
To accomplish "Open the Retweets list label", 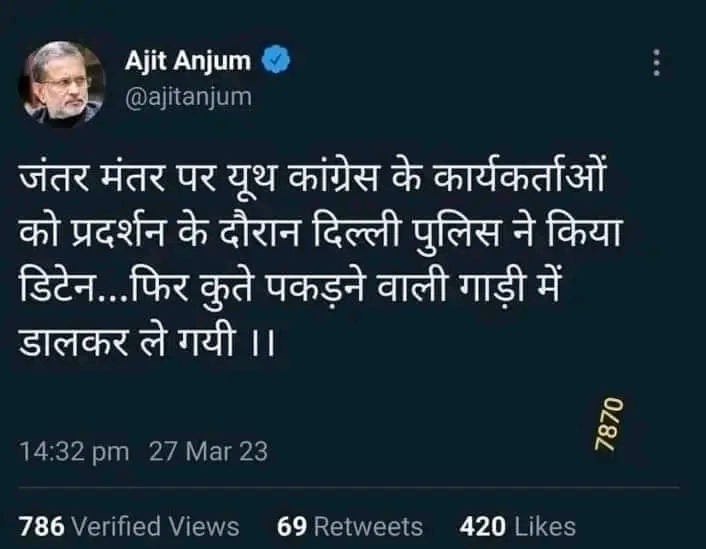I will coord(368,526).
